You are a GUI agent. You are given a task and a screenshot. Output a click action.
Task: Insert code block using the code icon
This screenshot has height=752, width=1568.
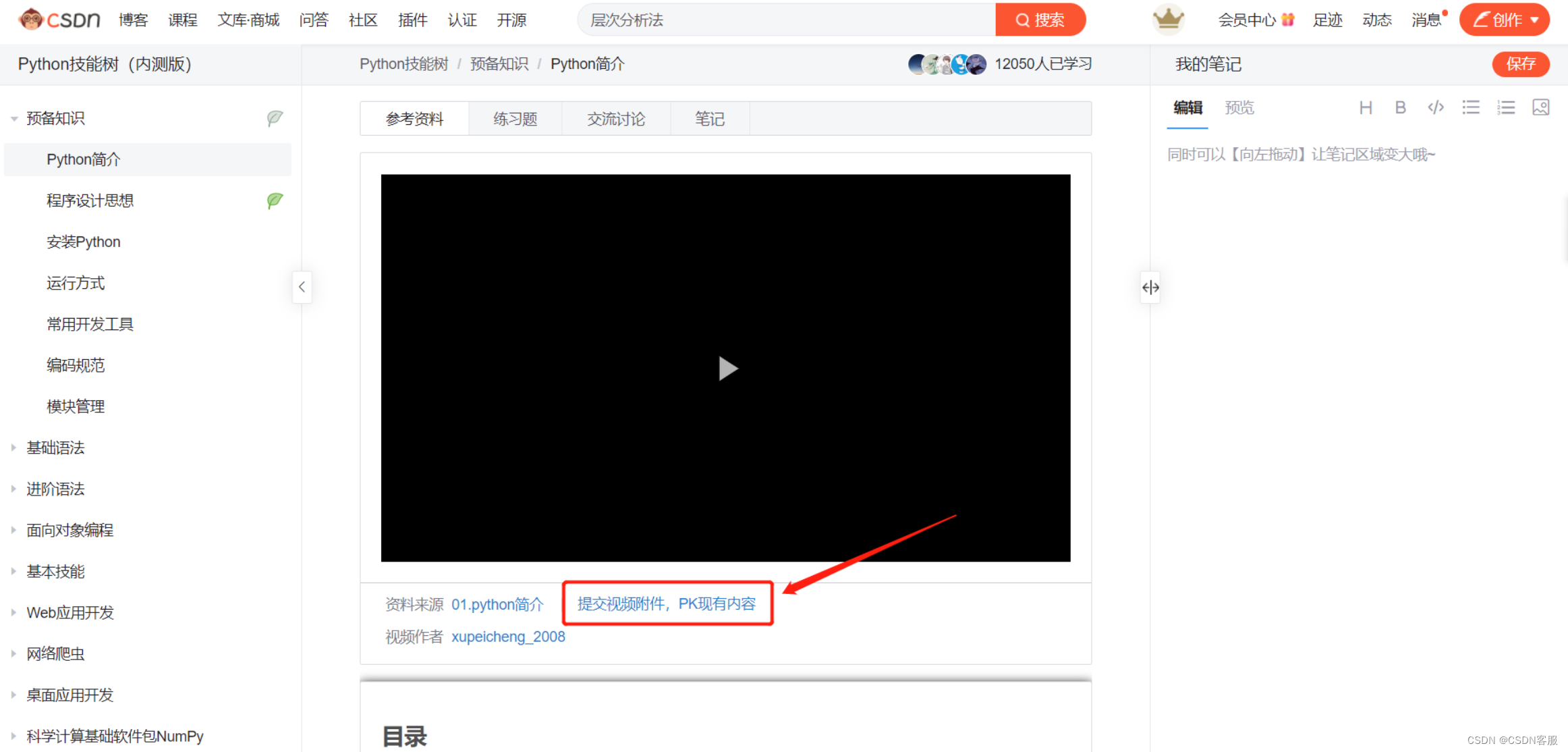coord(1435,108)
